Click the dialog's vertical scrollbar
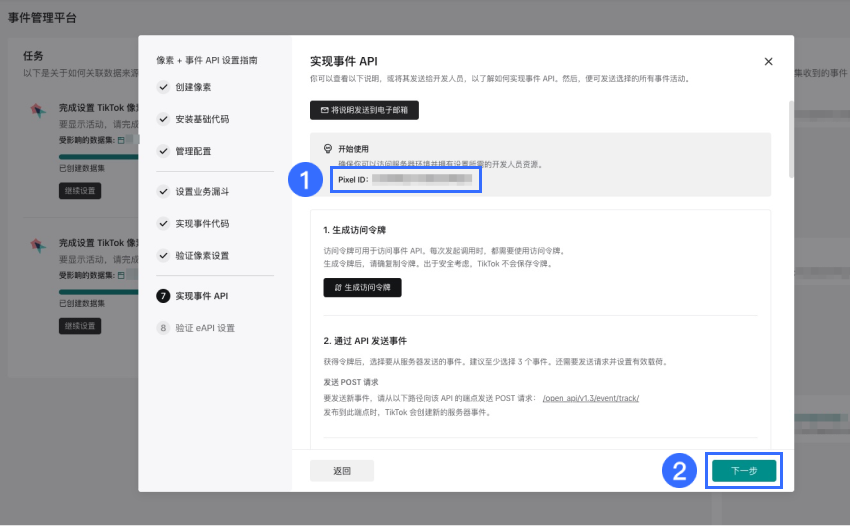This screenshot has height=526, width=850. [791, 139]
